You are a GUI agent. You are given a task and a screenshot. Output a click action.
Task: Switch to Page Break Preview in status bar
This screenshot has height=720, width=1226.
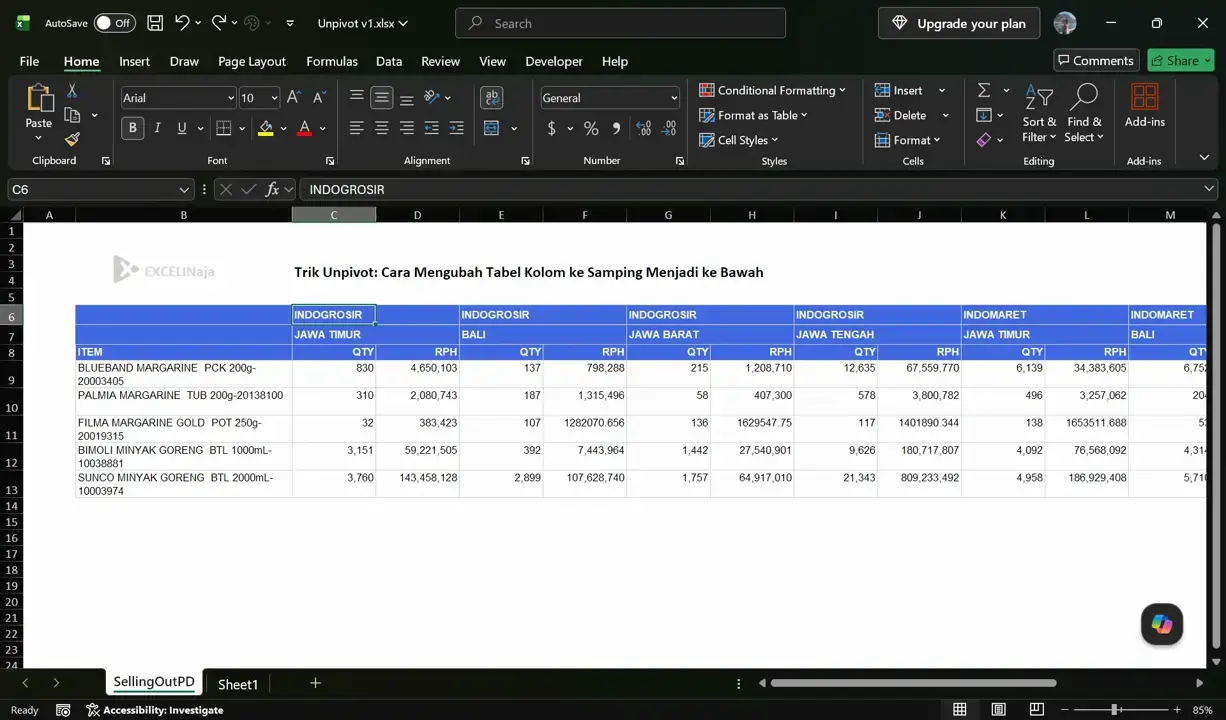click(x=1036, y=709)
